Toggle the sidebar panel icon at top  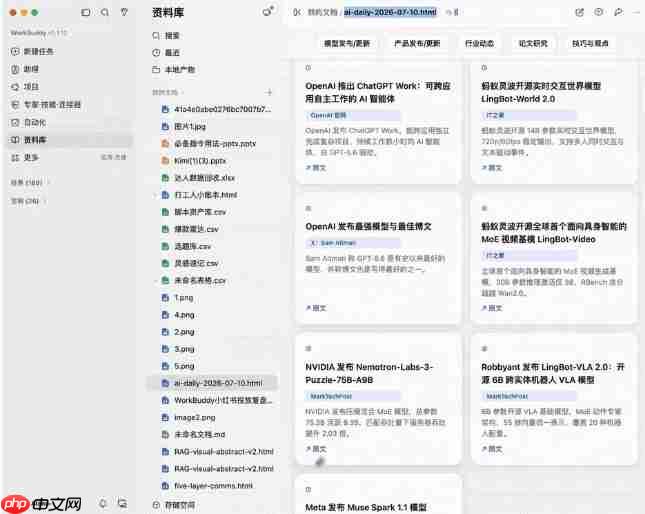pyautogui.click(x=86, y=12)
